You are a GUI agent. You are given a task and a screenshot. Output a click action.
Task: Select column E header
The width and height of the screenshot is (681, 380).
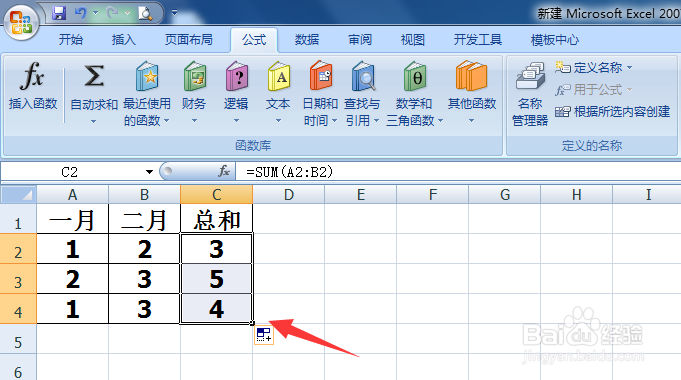click(x=361, y=195)
